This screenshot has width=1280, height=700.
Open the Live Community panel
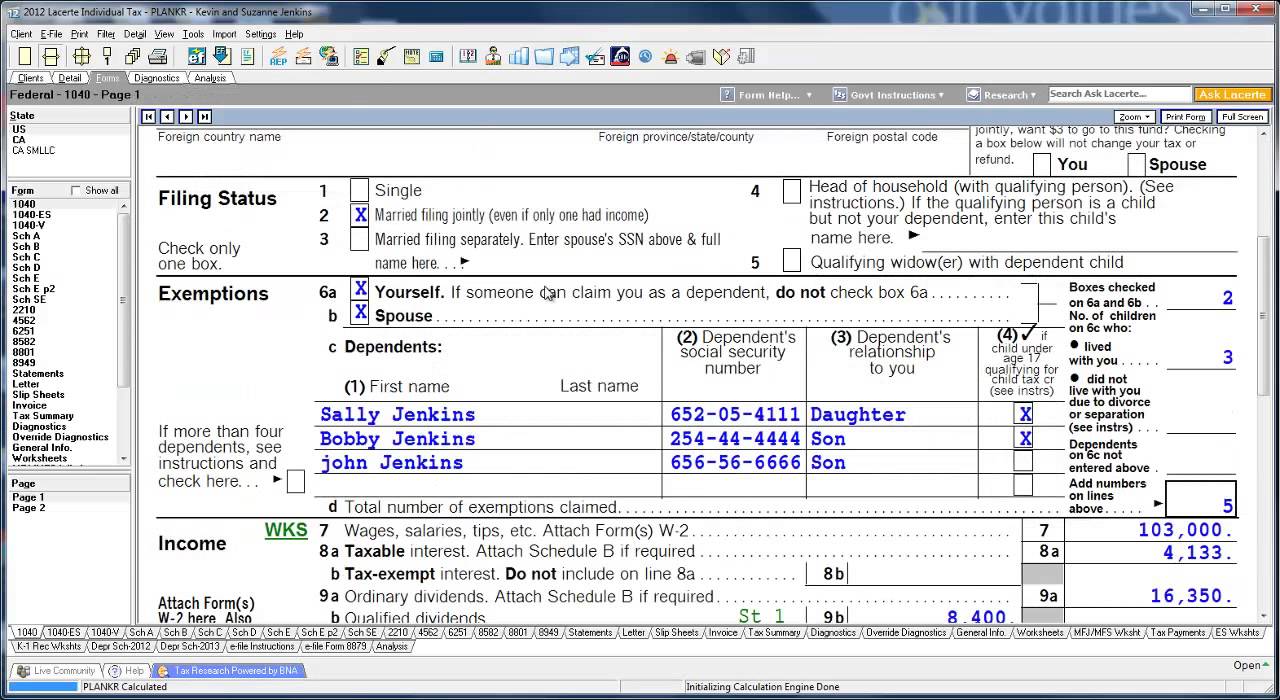click(x=56, y=671)
